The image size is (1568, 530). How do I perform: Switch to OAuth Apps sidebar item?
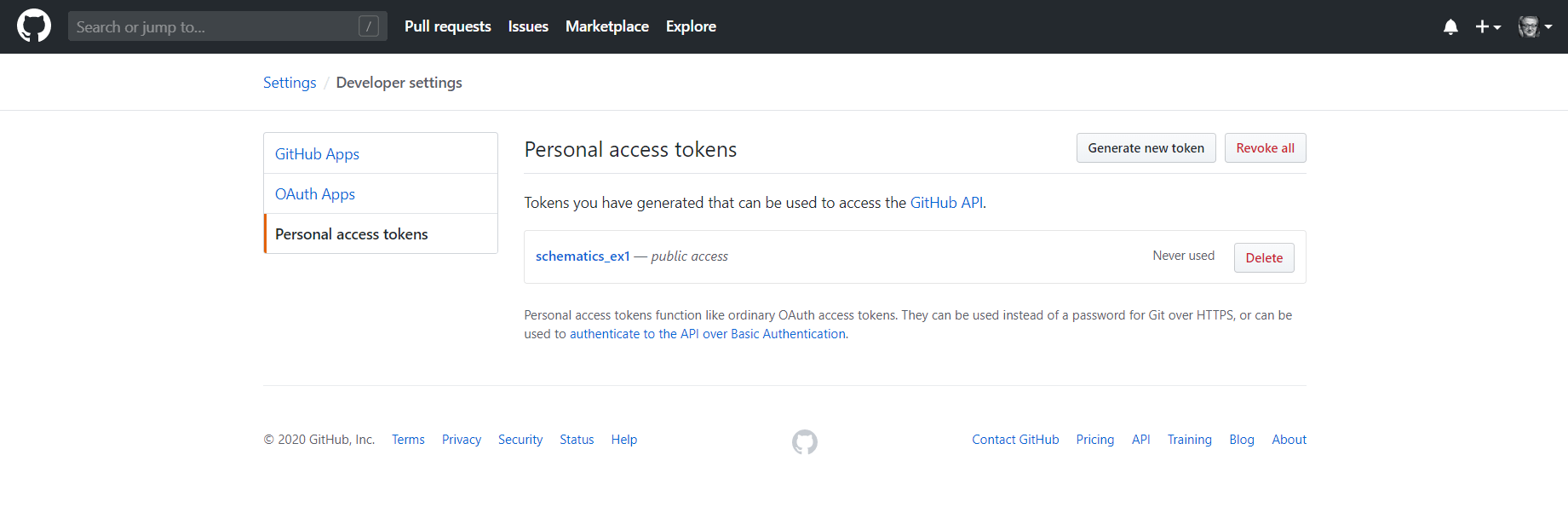click(x=315, y=194)
